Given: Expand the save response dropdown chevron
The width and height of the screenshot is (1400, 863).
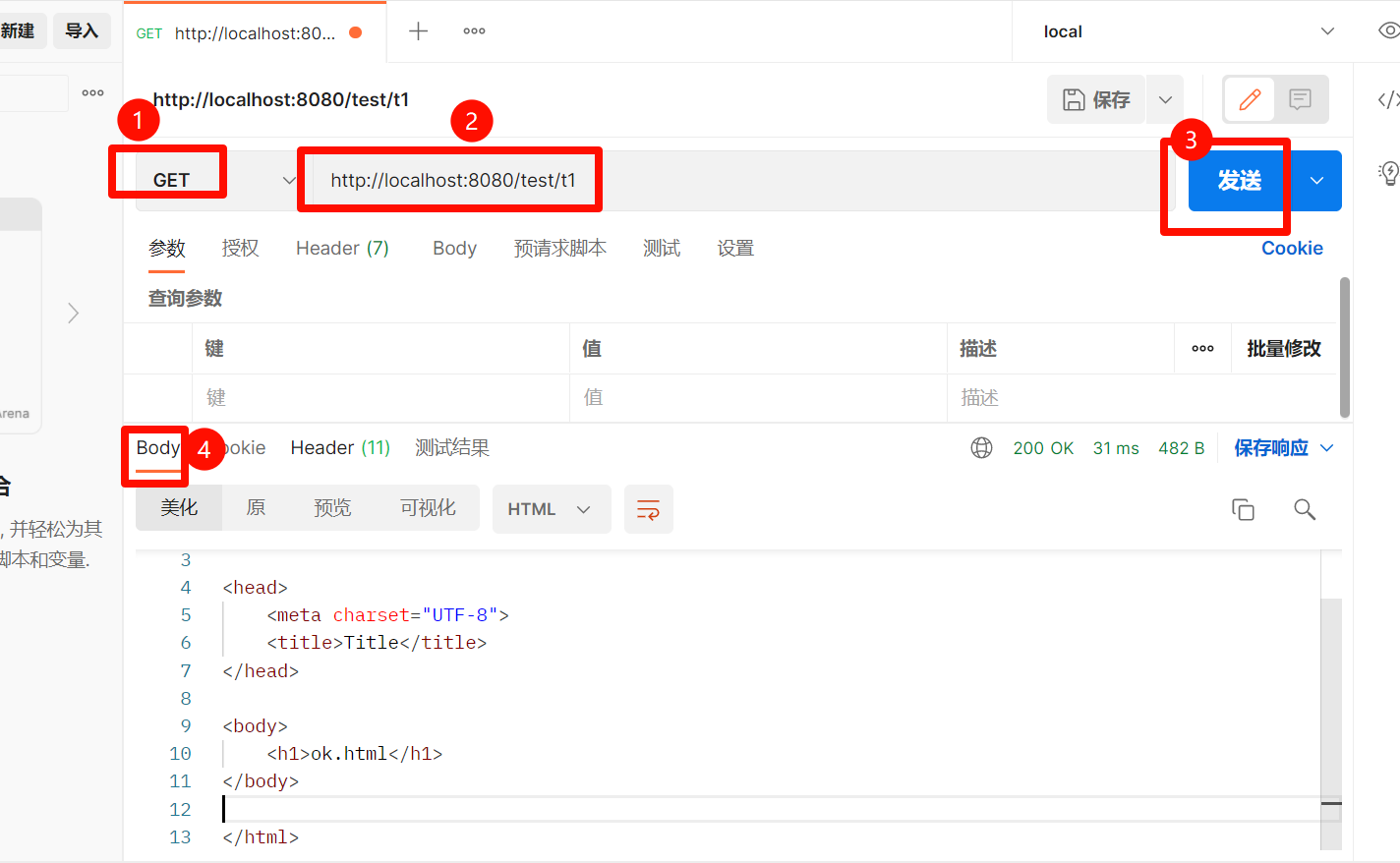Looking at the screenshot, I should (x=1326, y=448).
